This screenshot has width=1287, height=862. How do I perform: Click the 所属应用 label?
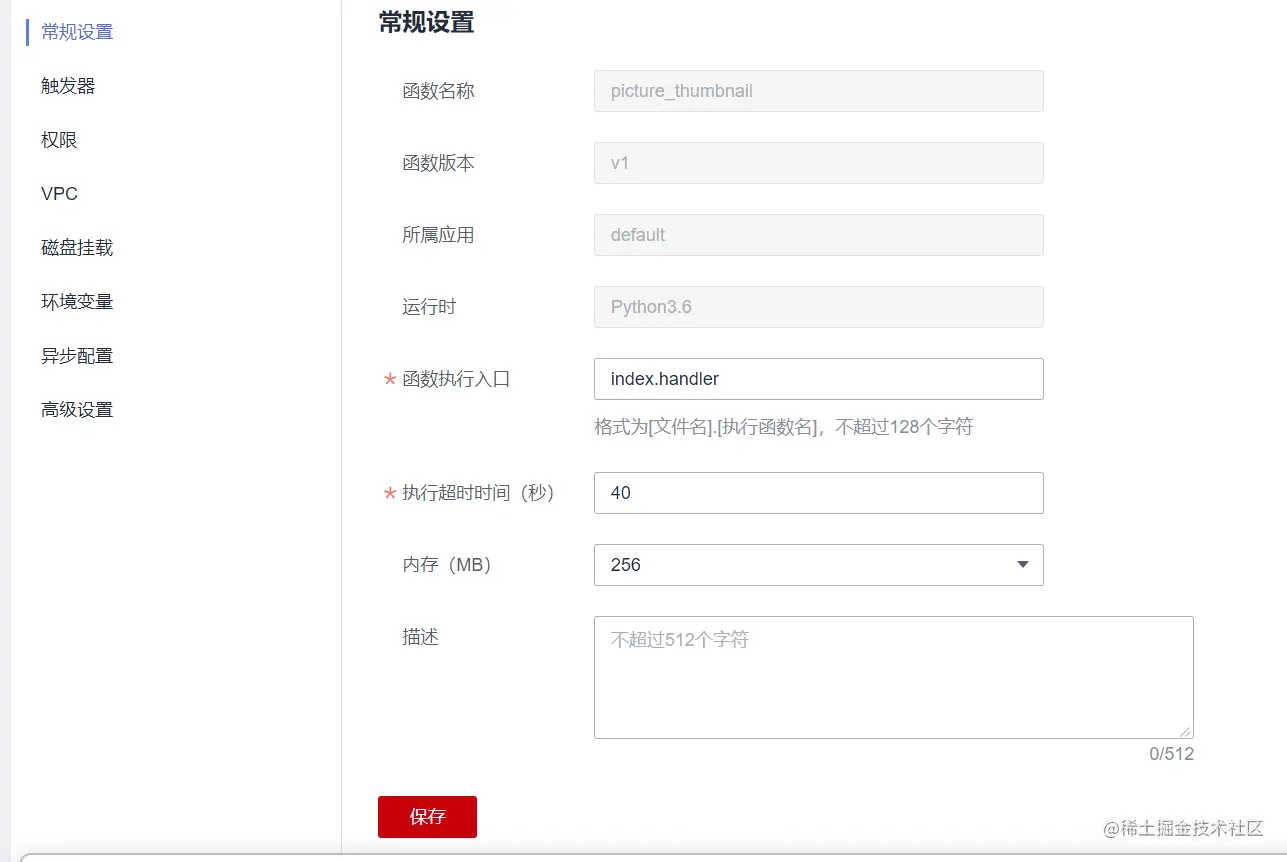point(438,235)
